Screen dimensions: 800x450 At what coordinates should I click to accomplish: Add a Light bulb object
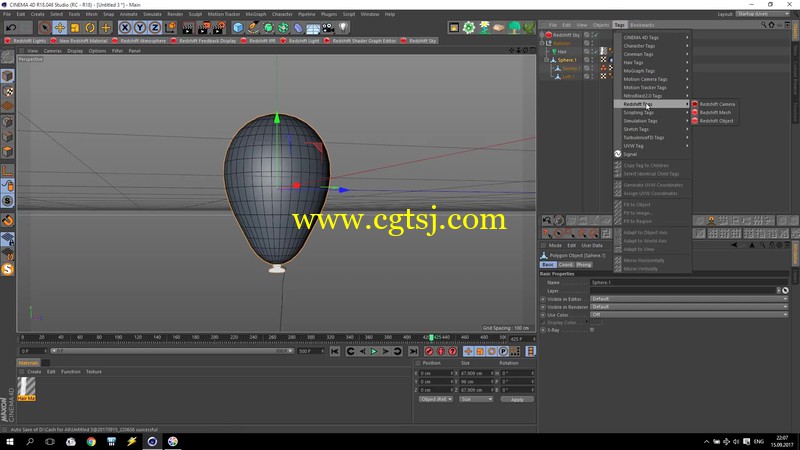coord(343,28)
